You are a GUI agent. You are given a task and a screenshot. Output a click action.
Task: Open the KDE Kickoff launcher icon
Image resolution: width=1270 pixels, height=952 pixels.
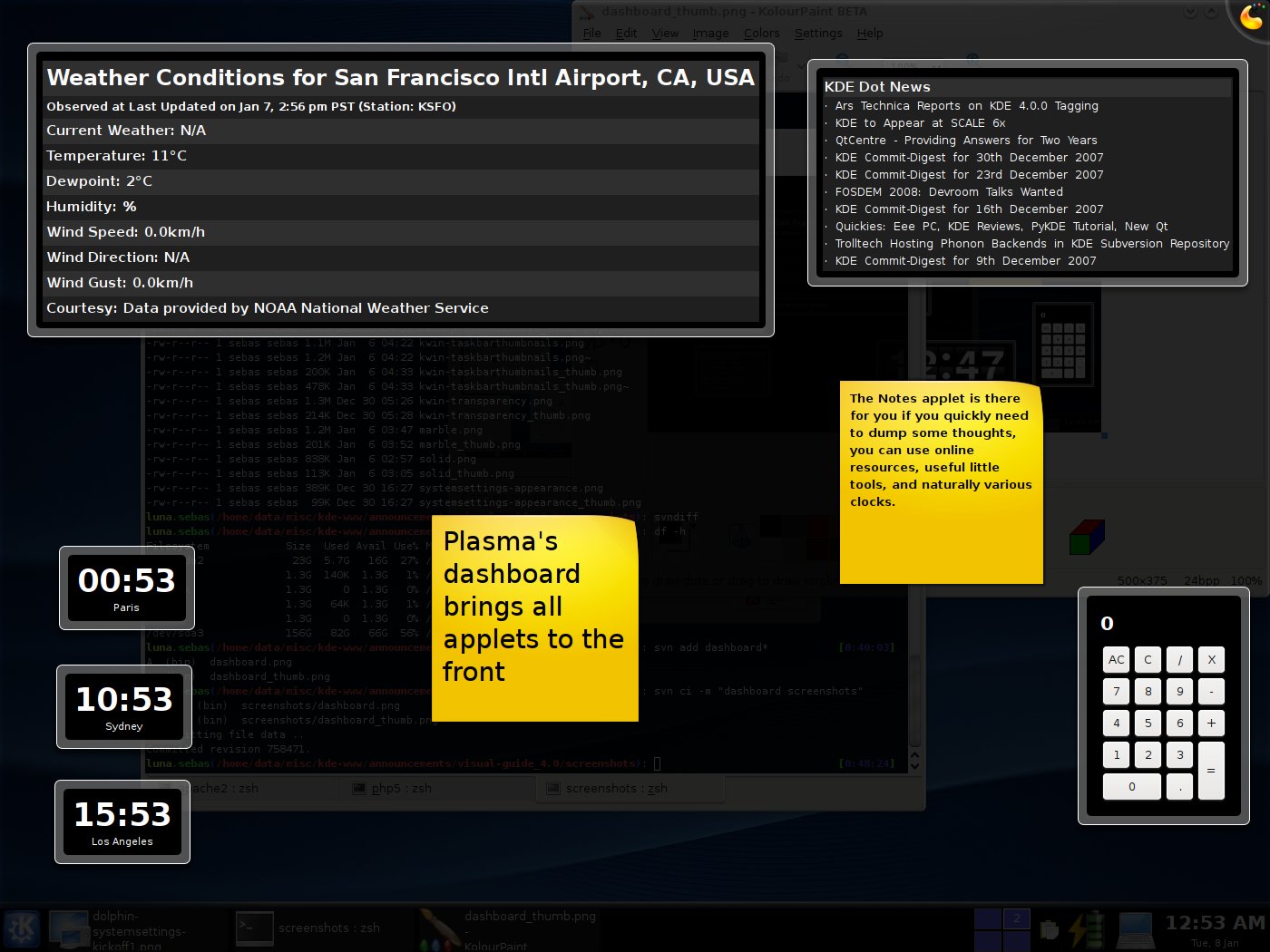pyautogui.click(x=22, y=929)
